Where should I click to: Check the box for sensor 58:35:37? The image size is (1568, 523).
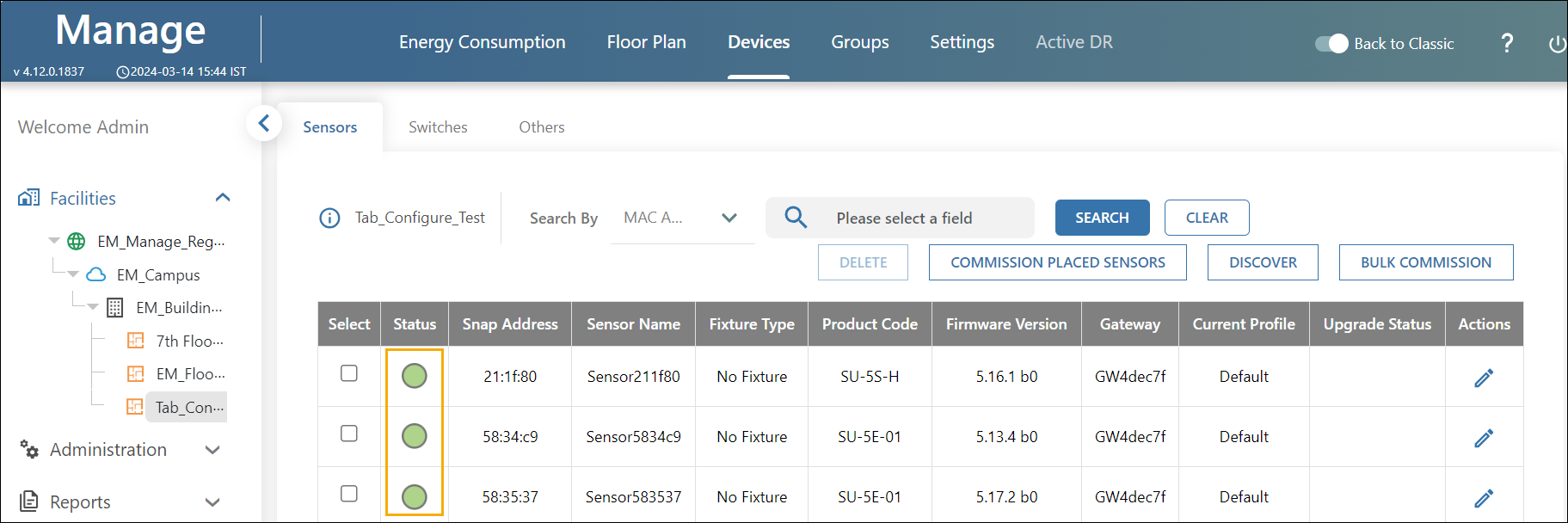(348, 494)
